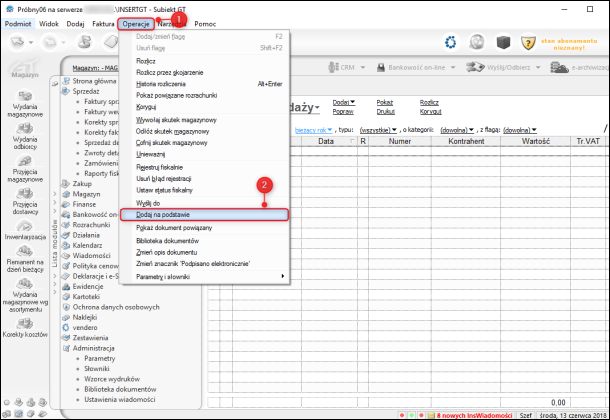The width and height of the screenshot is (610, 420).
Task: Choose Wywołaj skutek magazynowy menu entry
Action: pyautogui.click(x=204, y=120)
